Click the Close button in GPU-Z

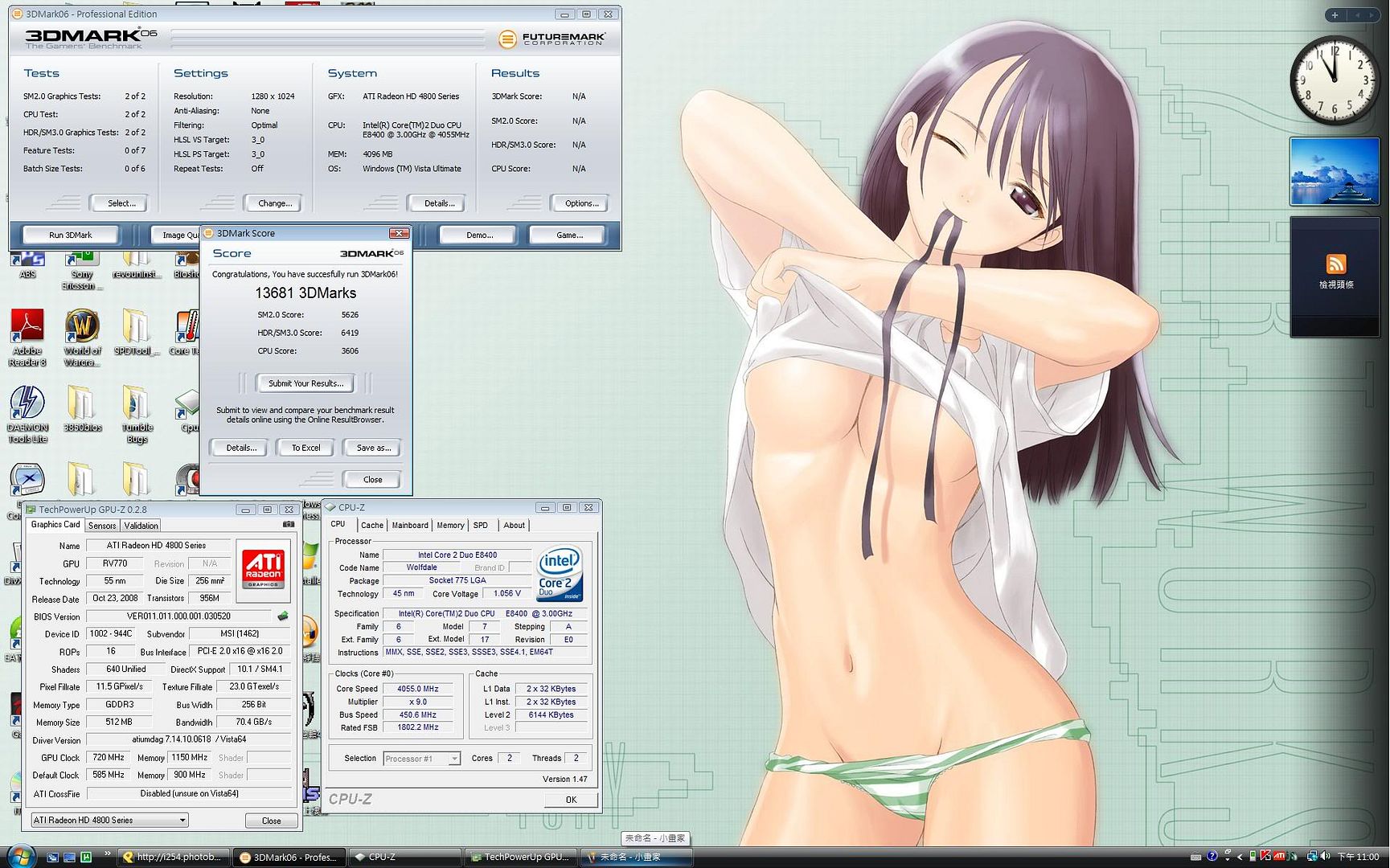tap(271, 821)
